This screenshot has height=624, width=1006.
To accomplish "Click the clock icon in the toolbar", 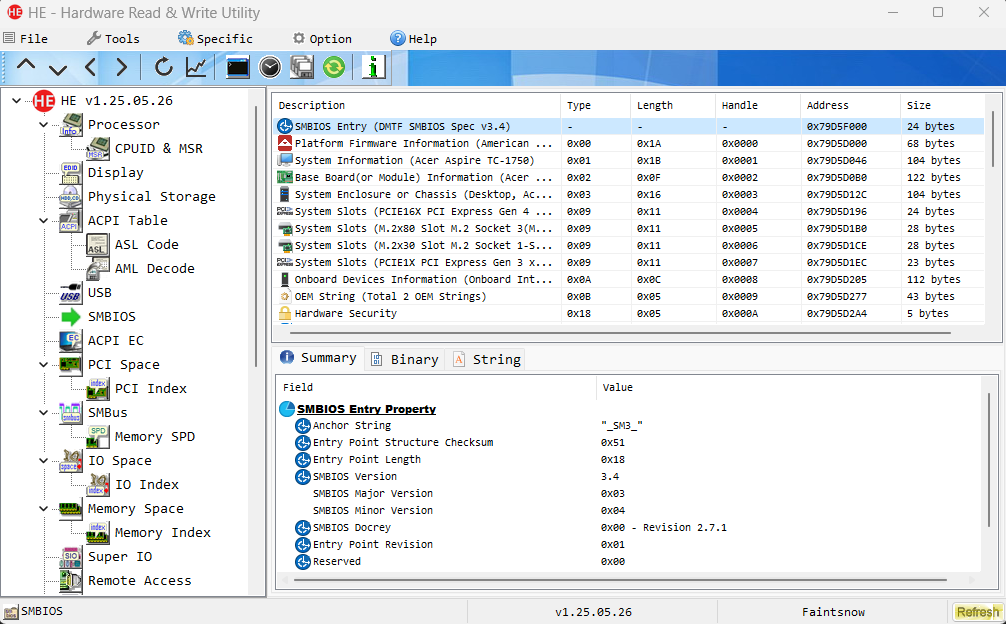I will (270, 67).
